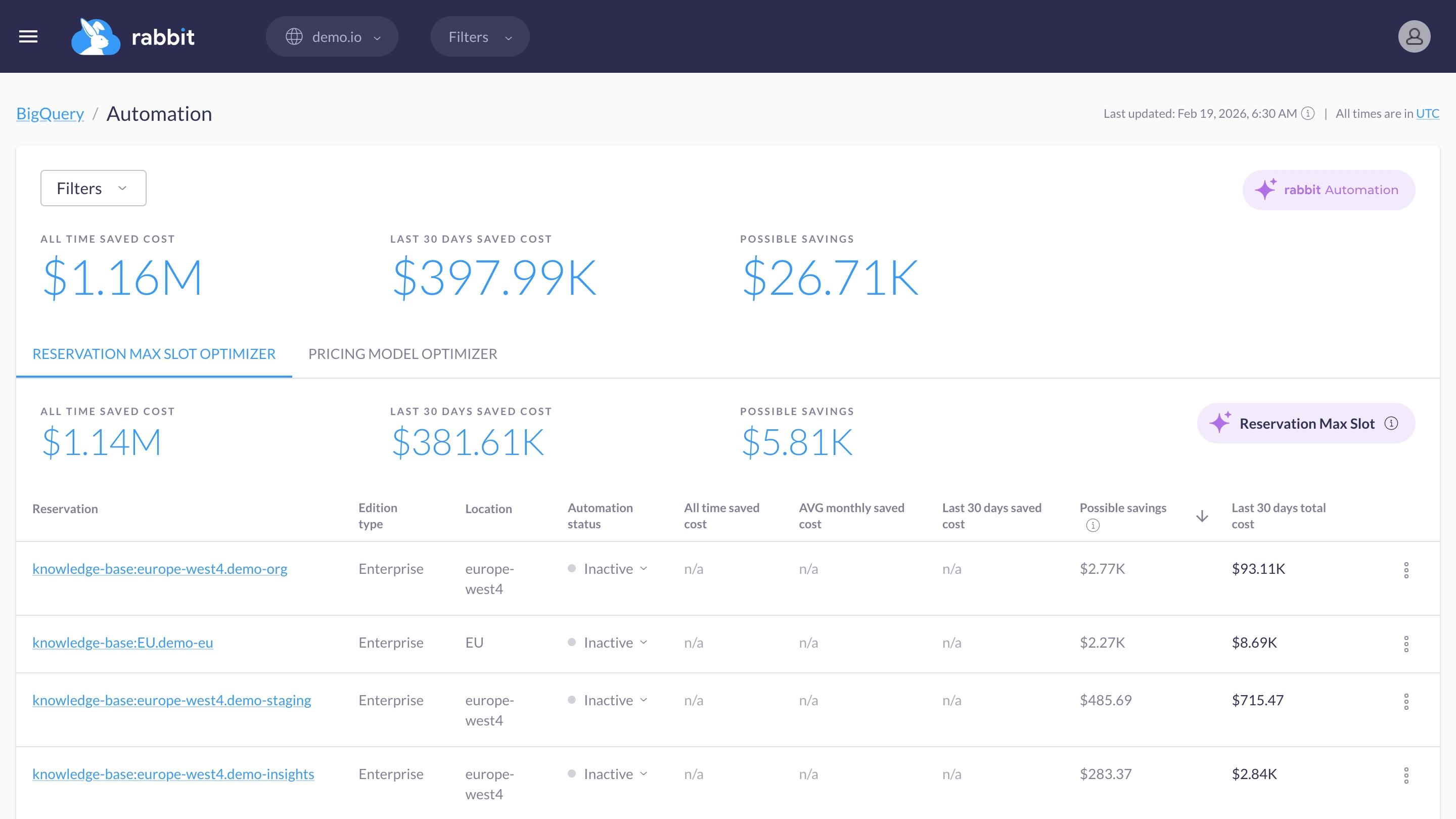1456x819 pixels.
Task: Click the info icon under Possible savings header
Action: coord(1093,526)
